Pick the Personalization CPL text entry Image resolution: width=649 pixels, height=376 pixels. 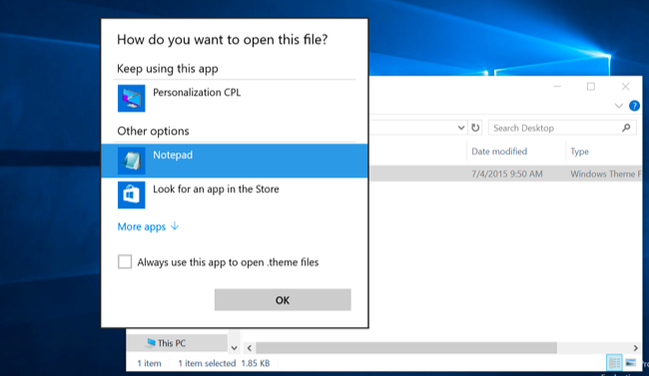pyautogui.click(x=197, y=92)
